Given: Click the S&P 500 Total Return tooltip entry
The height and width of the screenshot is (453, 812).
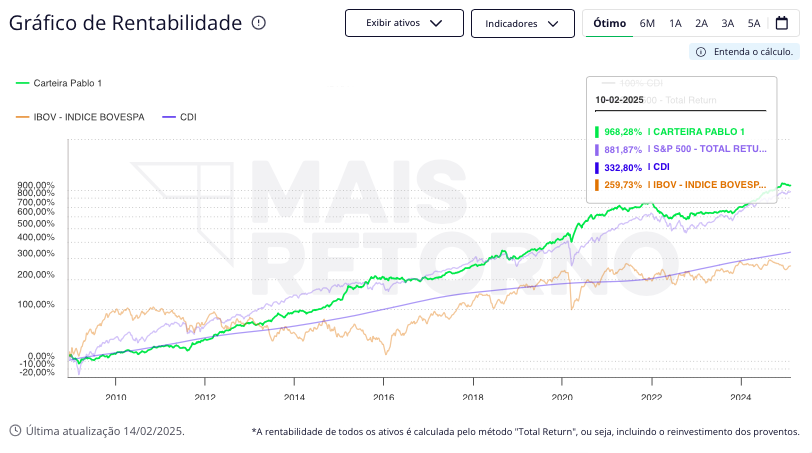Looking at the screenshot, I should 710,149.
